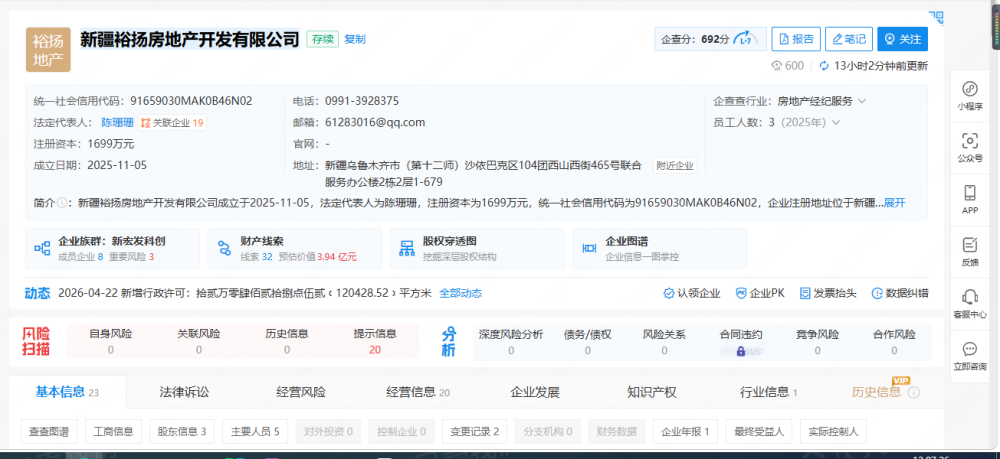The width and height of the screenshot is (1000, 459).
Task: Expand company intro with 展开
Action: (894, 203)
